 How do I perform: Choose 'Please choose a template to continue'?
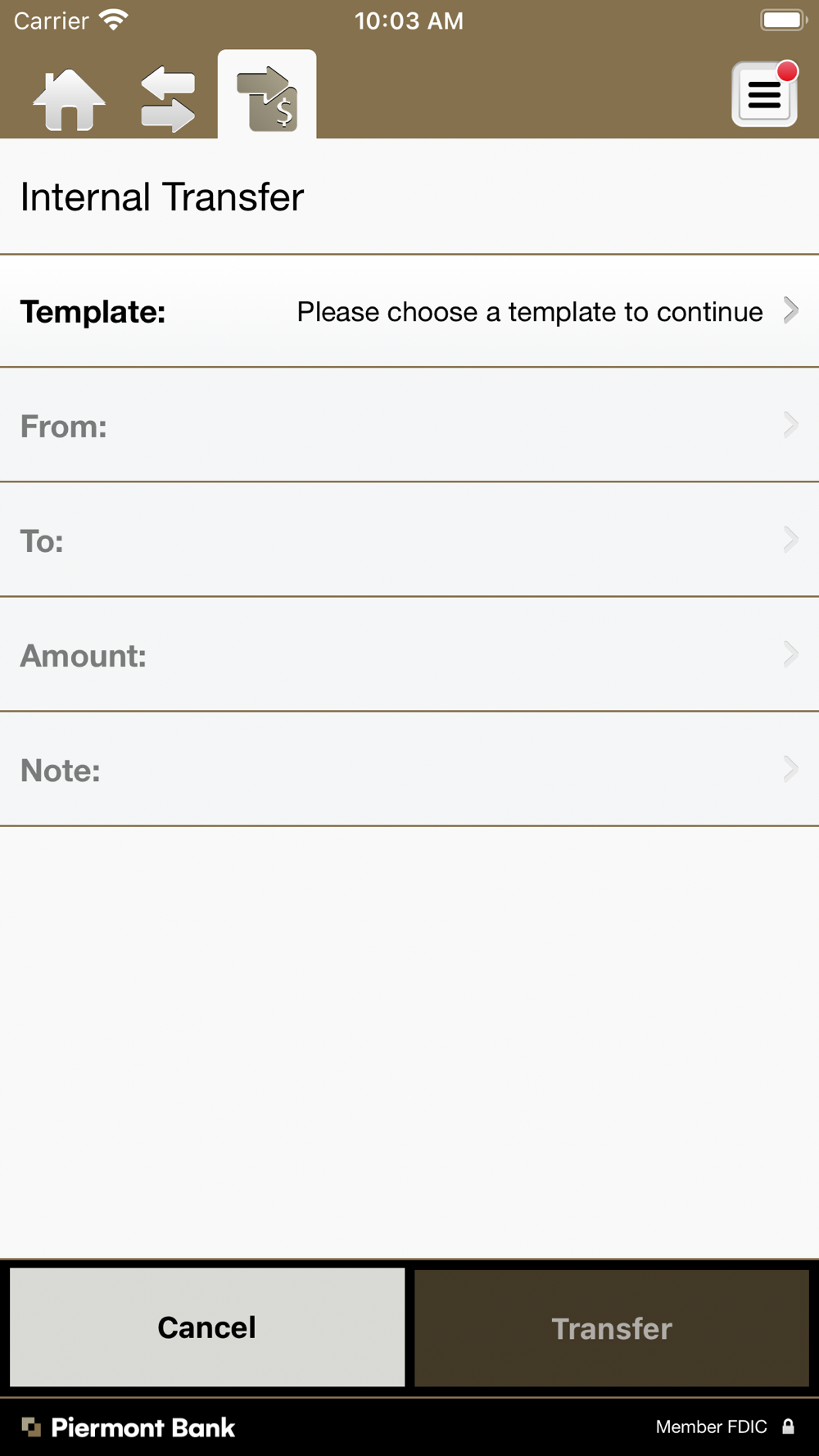pos(530,312)
